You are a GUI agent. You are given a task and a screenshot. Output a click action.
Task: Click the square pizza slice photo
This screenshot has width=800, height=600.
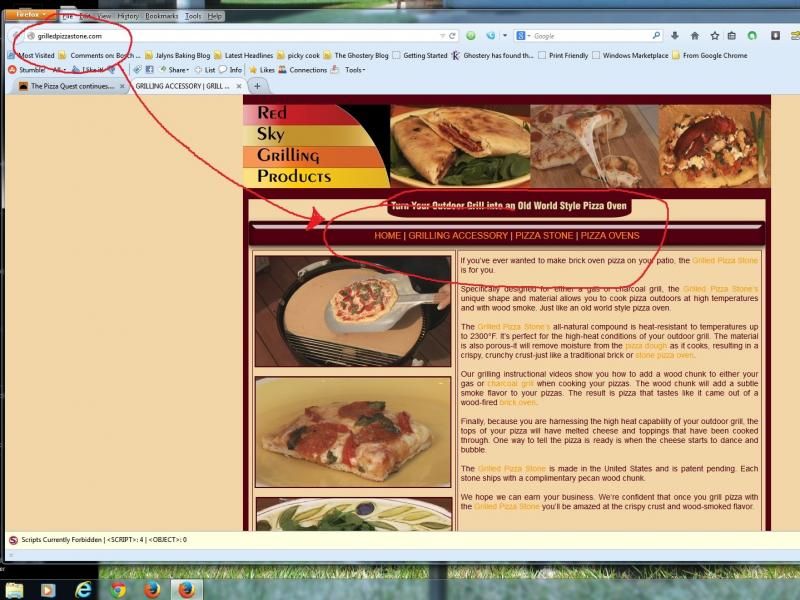(x=353, y=432)
